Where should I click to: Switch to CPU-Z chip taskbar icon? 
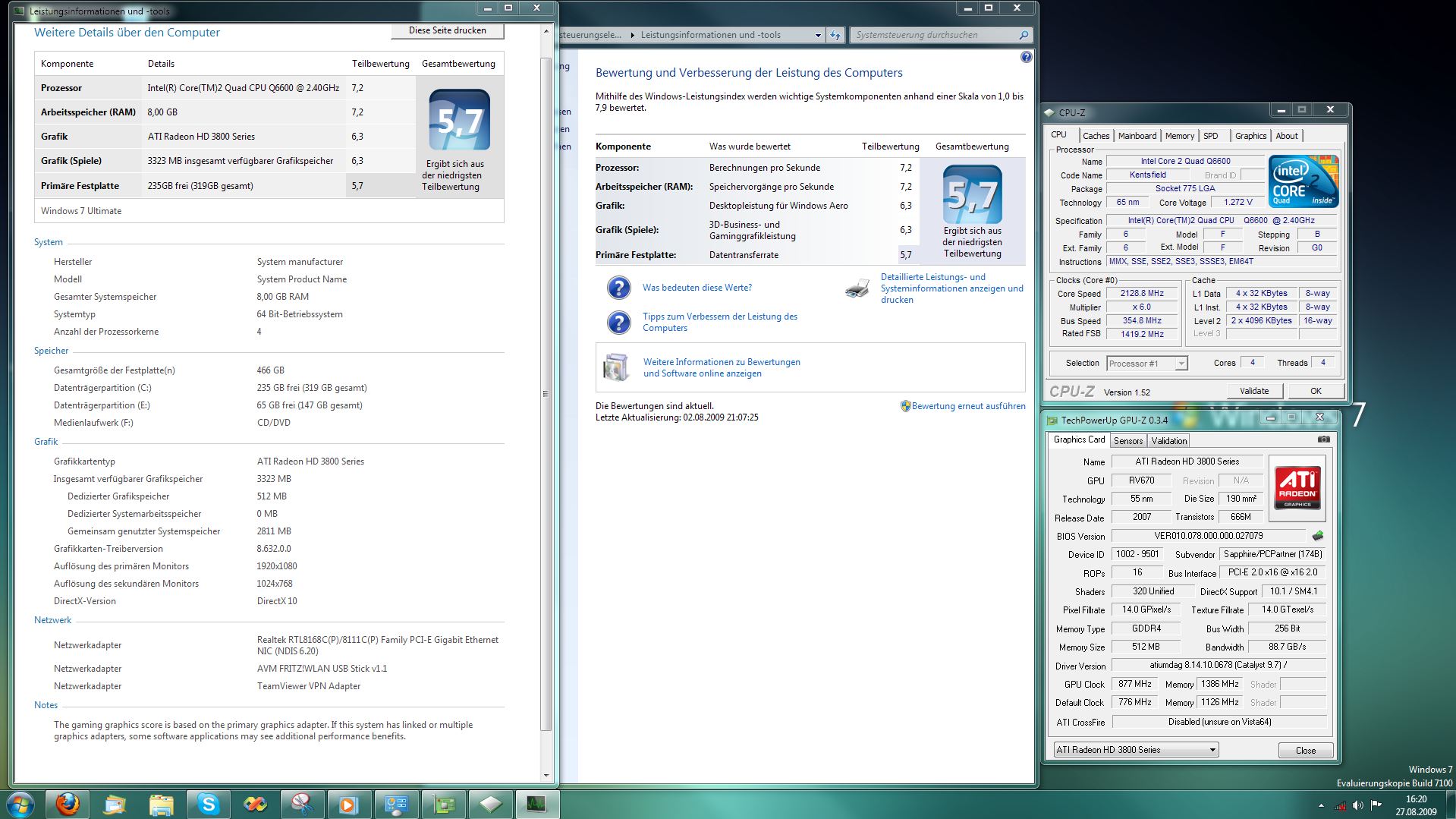490,804
